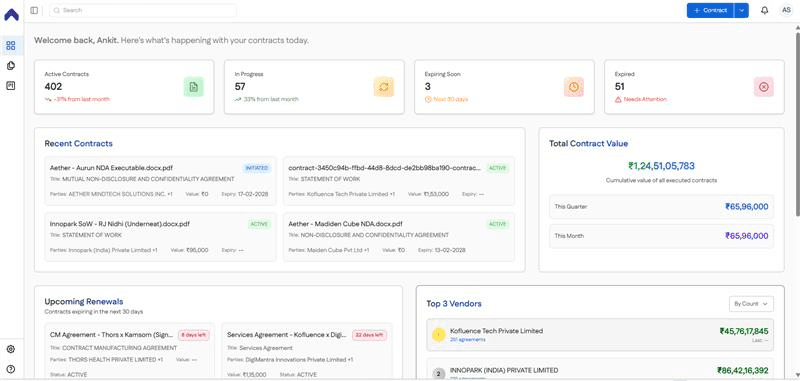Click expiry date 17-02-2028
The image size is (800, 381).
(x=252, y=194)
